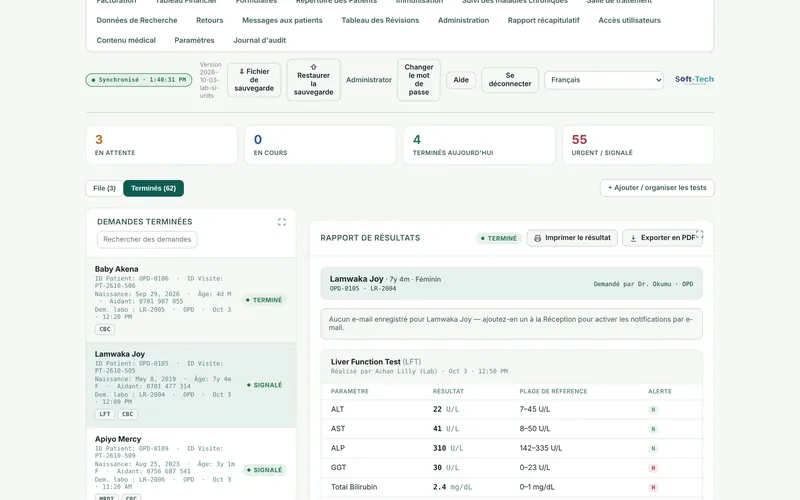Click the Total Bilirubin high alert badge
The height and width of the screenshot is (500, 800).
click(653, 487)
